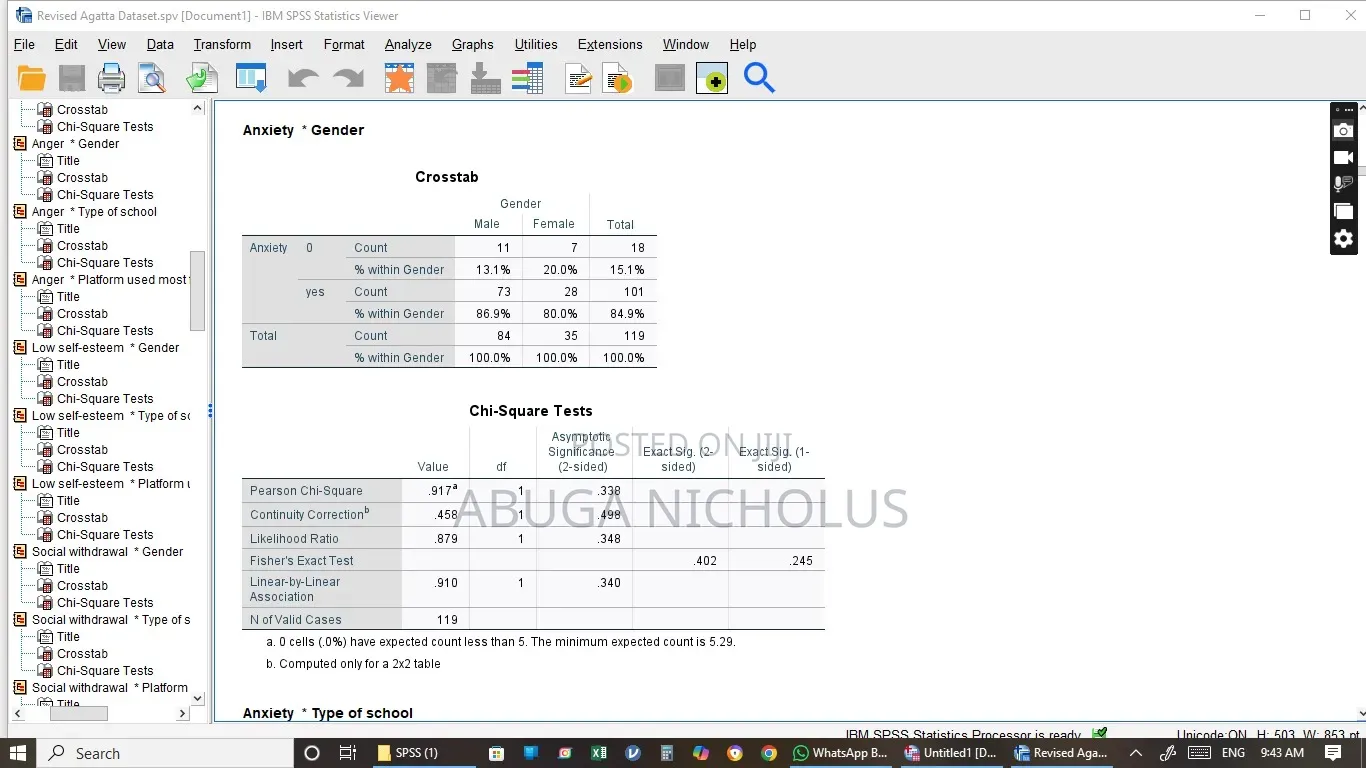Image resolution: width=1366 pixels, height=768 pixels.
Task: Select 'Social withdrawal * Type of s' outline node
Action: [110, 620]
